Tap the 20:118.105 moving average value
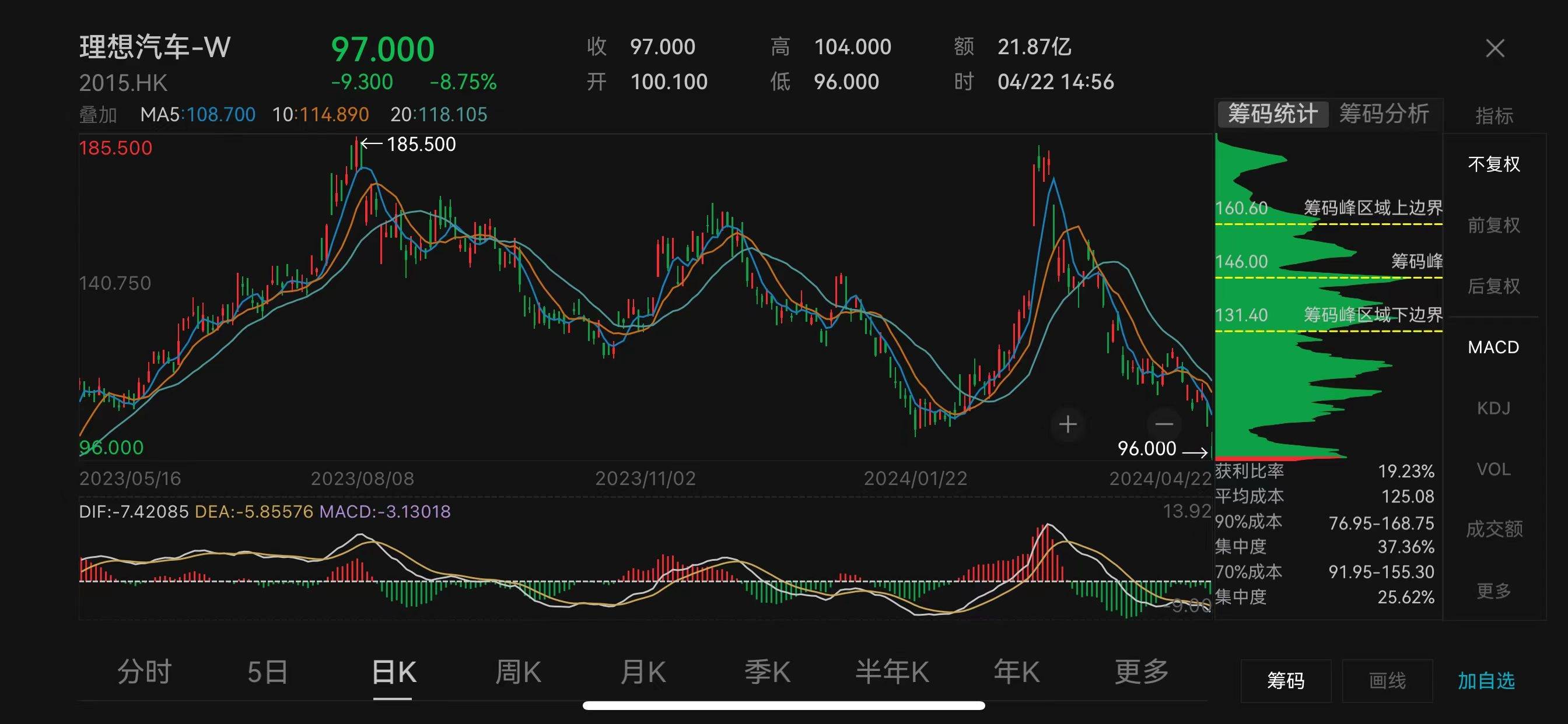This screenshot has height=724, width=1568. pos(439,114)
